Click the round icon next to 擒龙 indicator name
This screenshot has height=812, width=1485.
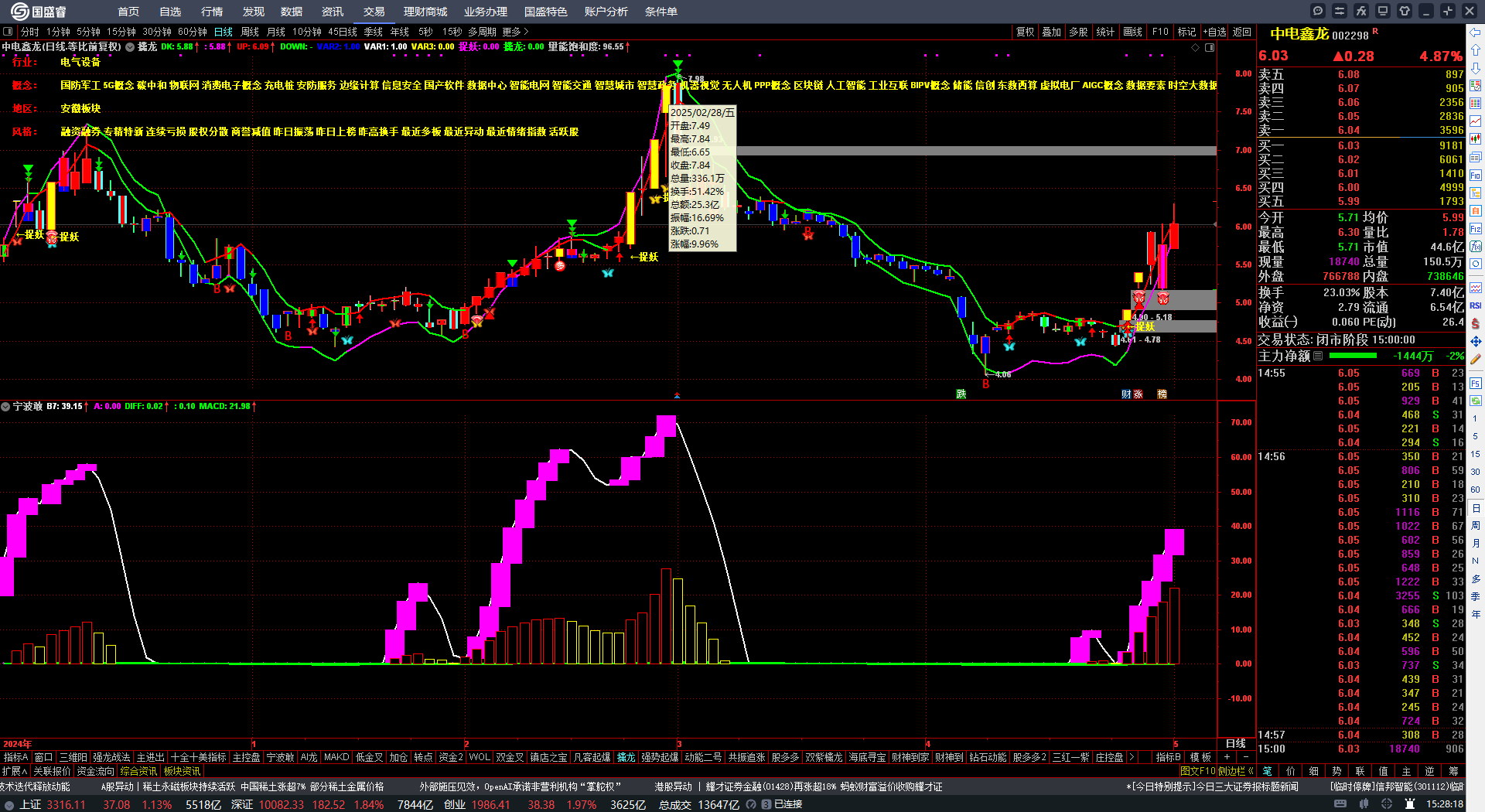(x=130, y=46)
